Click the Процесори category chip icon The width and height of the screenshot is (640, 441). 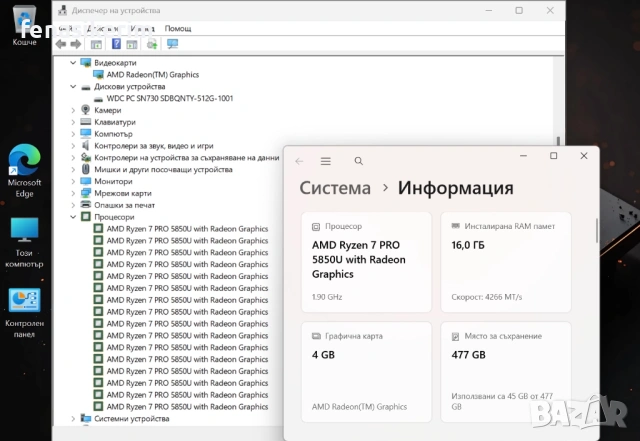pyautogui.click(x=86, y=216)
